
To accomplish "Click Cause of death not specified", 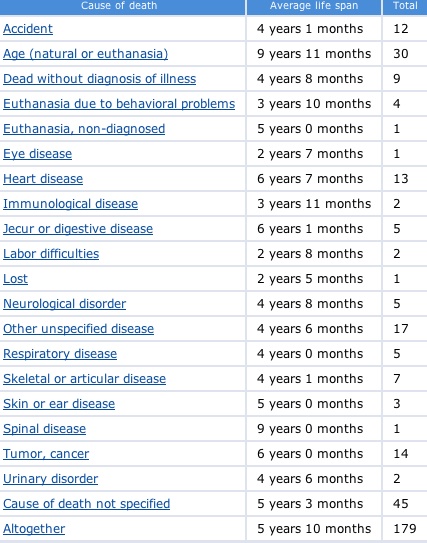I will [x=87, y=504].
